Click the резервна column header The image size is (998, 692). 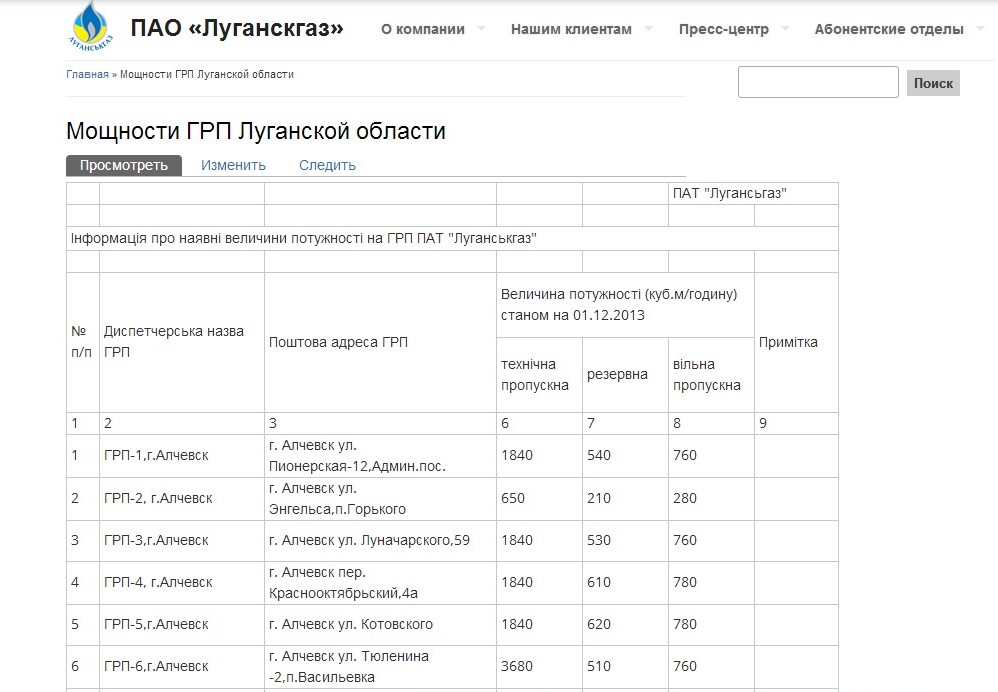pyautogui.click(x=625, y=375)
